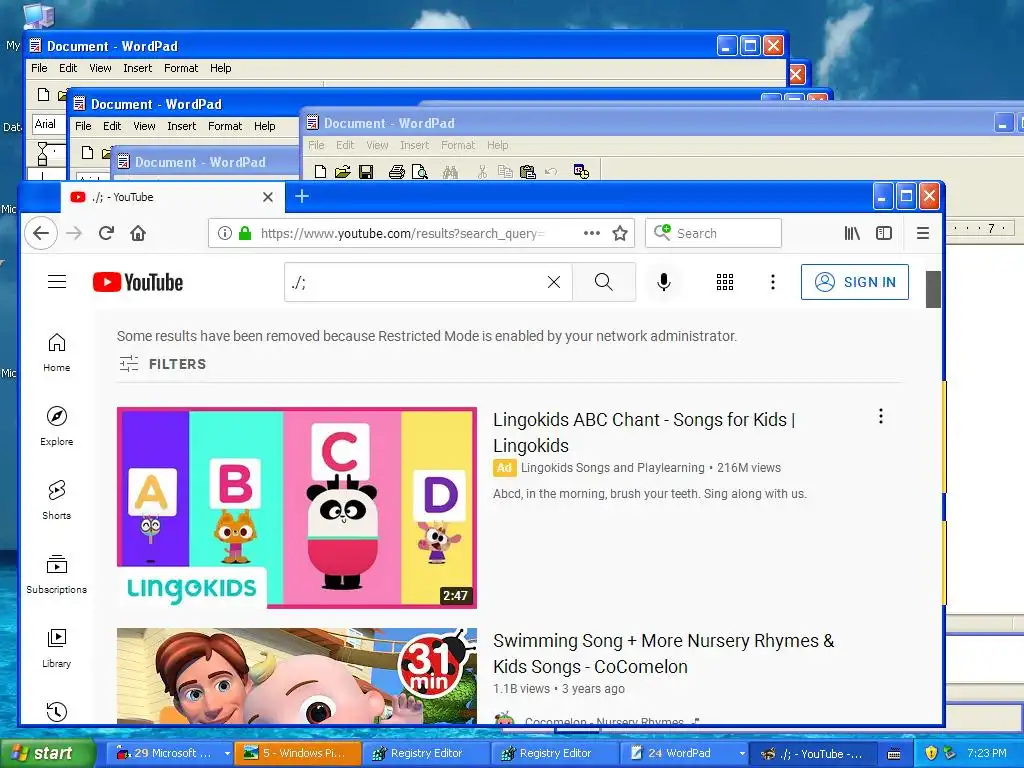Click Date/Time insert icon in inactive WordPad toolbar
Image resolution: width=1024 pixels, height=768 pixels.
click(x=581, y=172)
